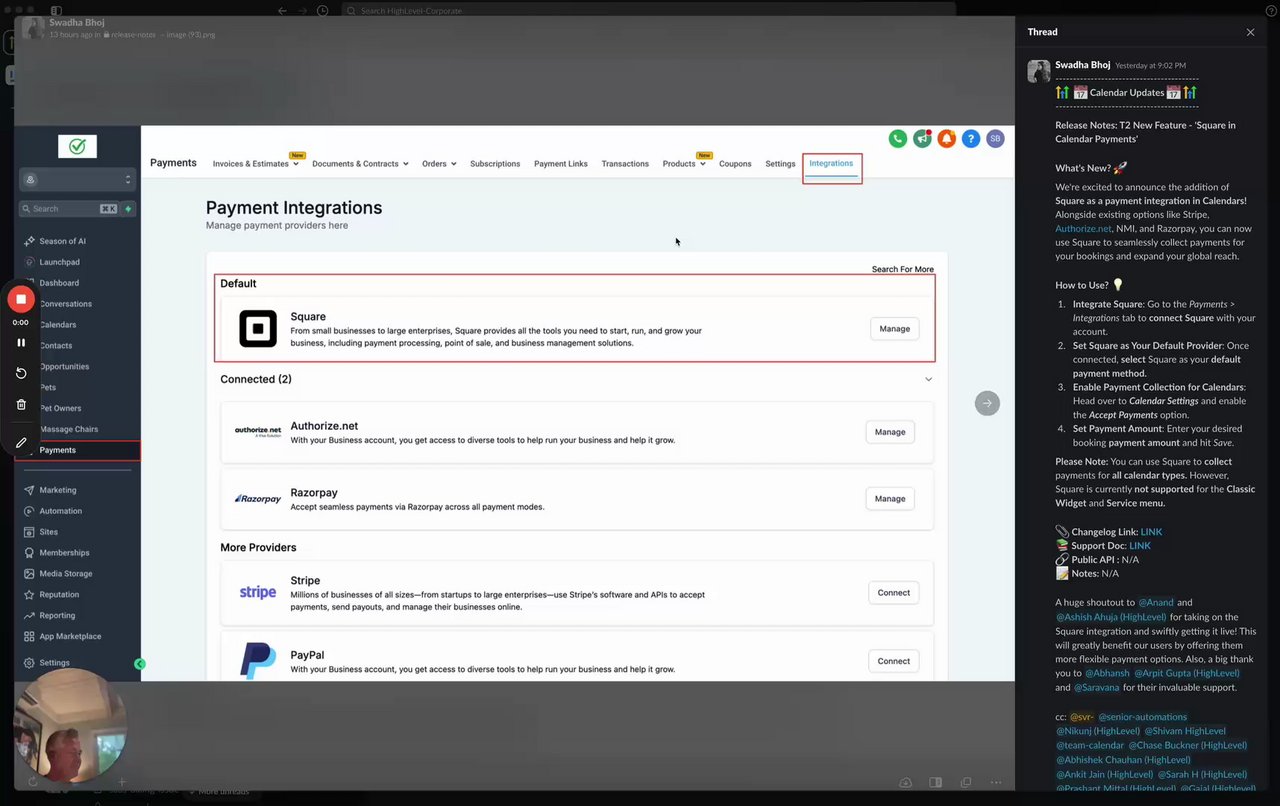This screenshot has height=806, width=1280.
Task: Open the megaphone announcements icon
Action: click(922, 139)
